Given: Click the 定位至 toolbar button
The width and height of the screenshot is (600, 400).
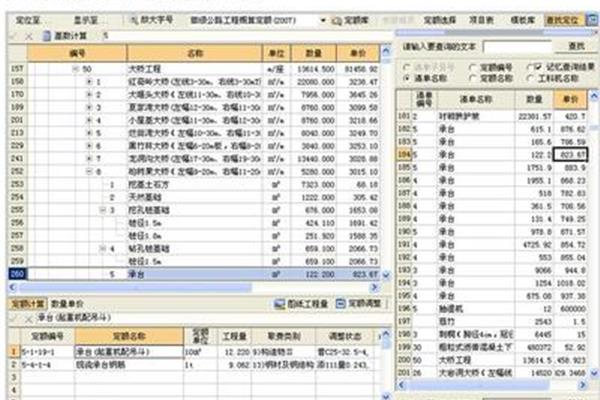Looking at the screenshot, I should [x=28, y=20].
